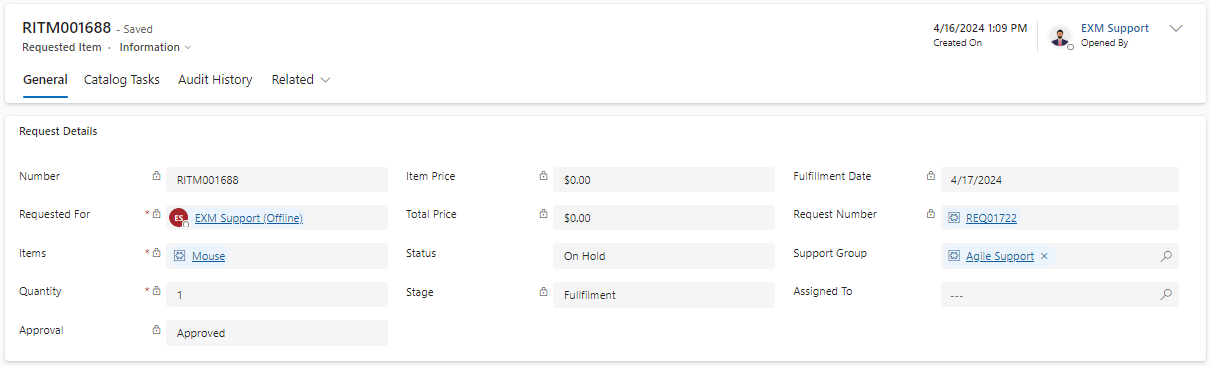
Task: Open the Information form selector dropdown
Action: 155,47
